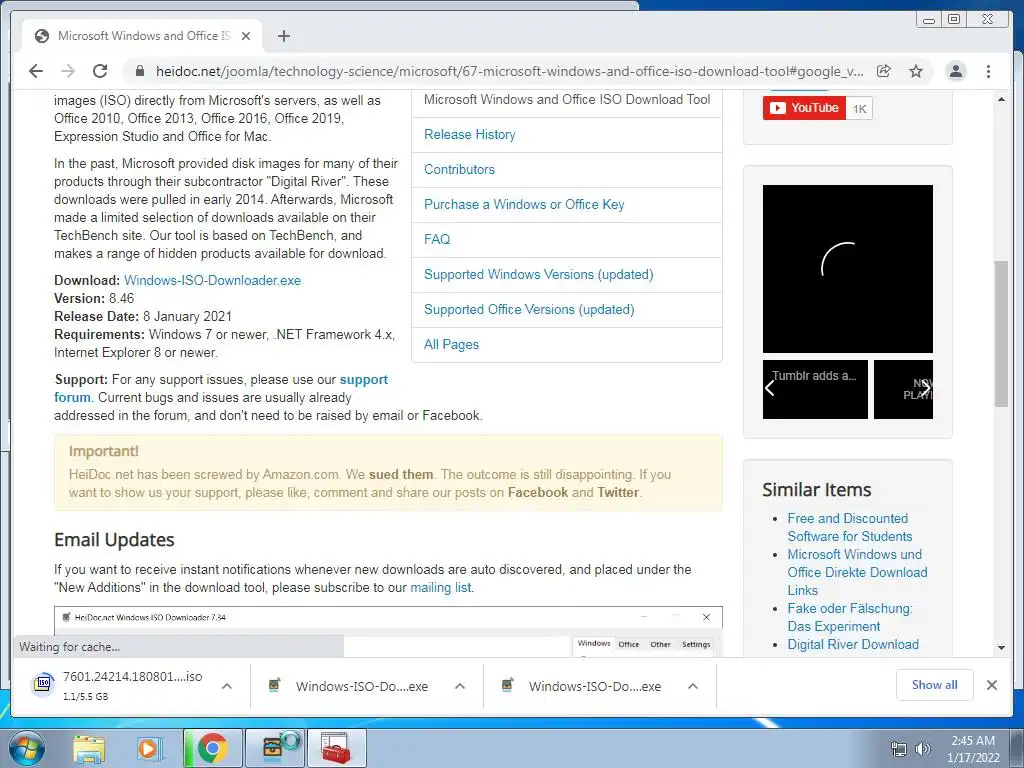Click the forward navigation arrow
This screenshot has height=768, width=1024.
click(68, 71)
